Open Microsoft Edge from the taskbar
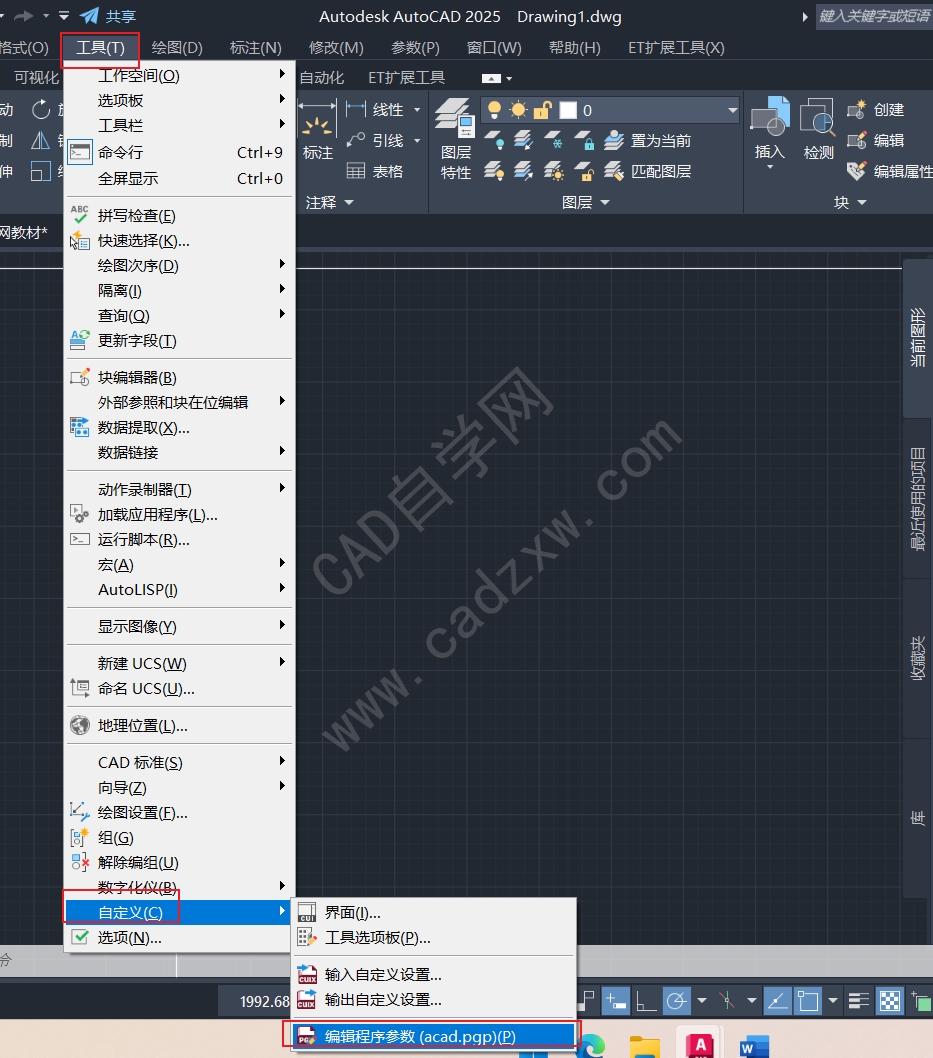933x1058 pixels. pos(591,1046)
